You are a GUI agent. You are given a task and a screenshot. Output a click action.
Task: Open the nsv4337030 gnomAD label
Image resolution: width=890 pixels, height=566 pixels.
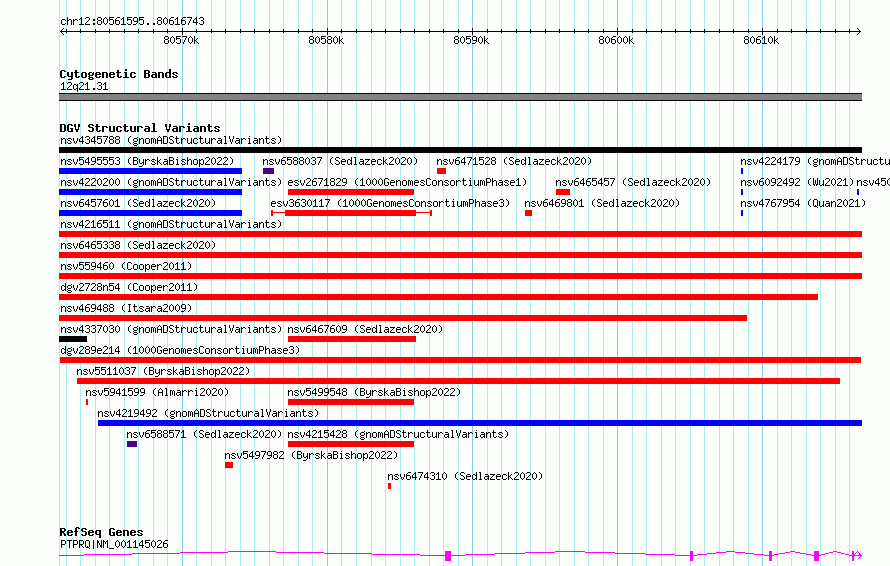171,329
